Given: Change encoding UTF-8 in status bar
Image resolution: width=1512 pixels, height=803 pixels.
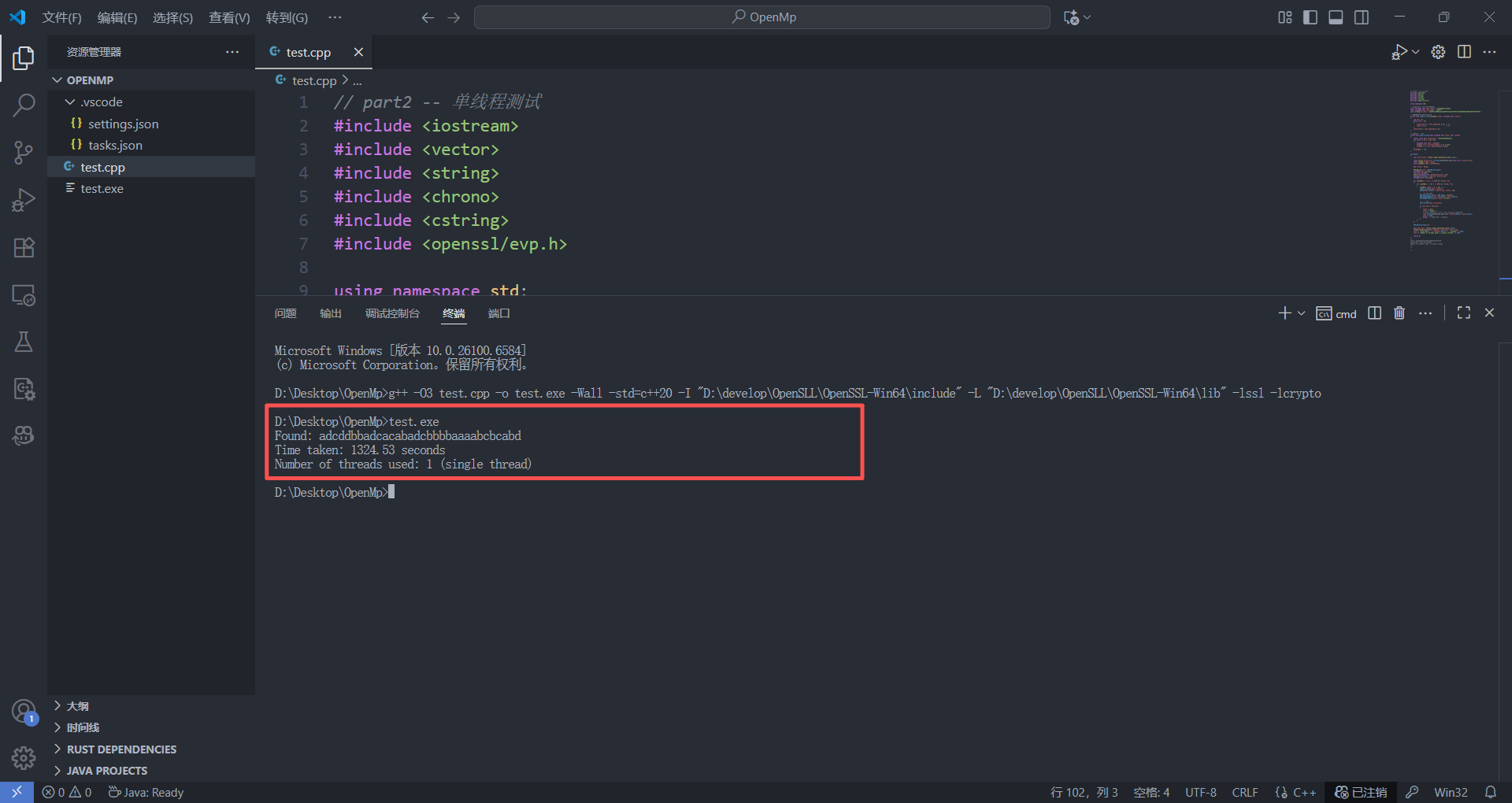Looking at the screenshot, I should point(1201,792).
